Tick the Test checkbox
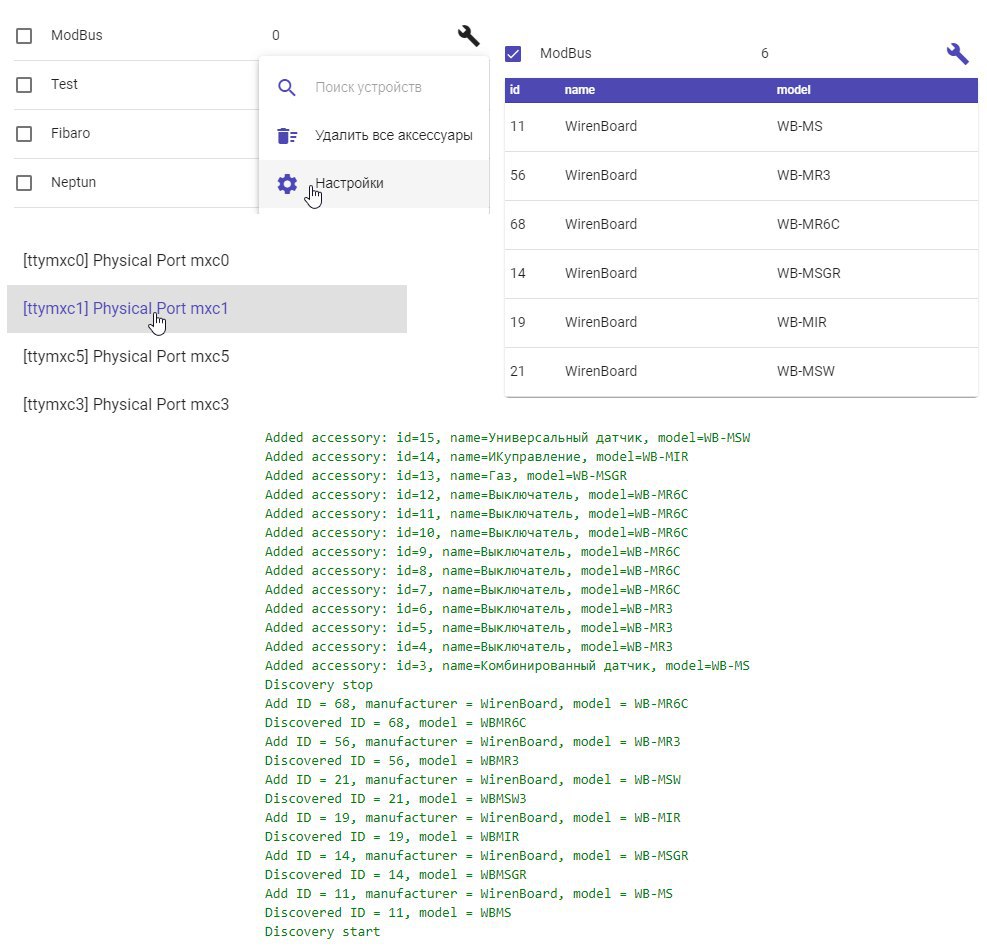The width and height of the screenshot is (987, 951). point(24,85)
